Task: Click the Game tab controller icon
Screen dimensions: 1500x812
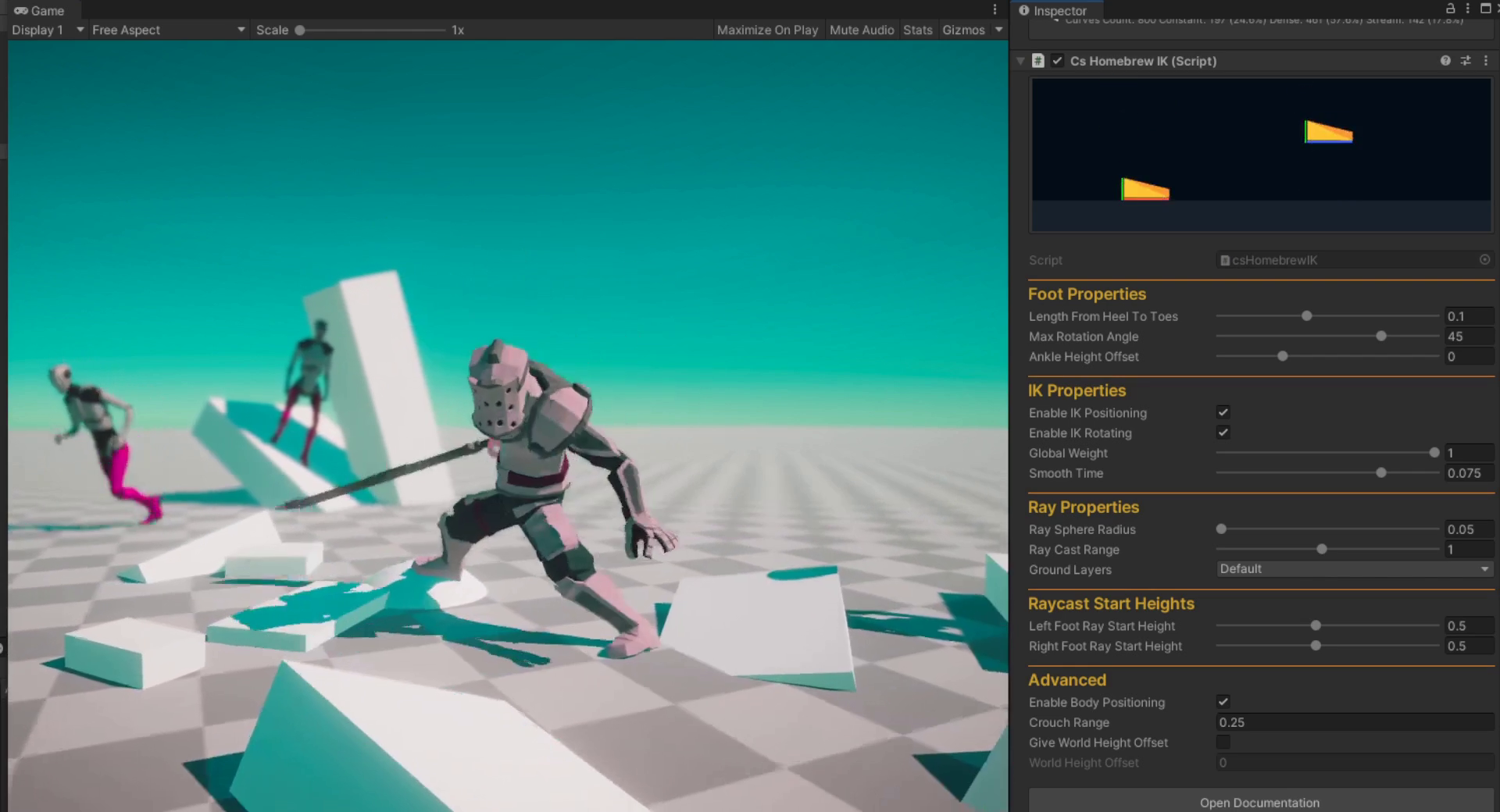Action: 21,11
